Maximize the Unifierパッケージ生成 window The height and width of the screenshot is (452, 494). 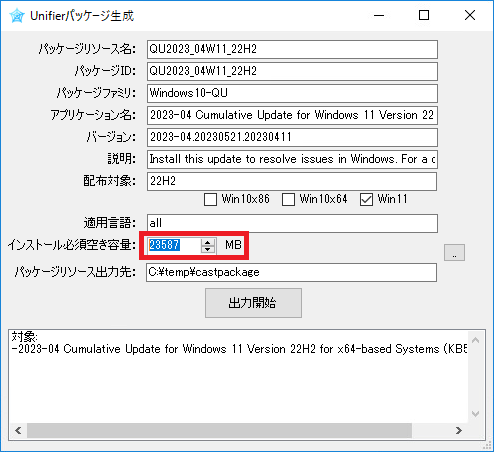[x=424, y=15]
